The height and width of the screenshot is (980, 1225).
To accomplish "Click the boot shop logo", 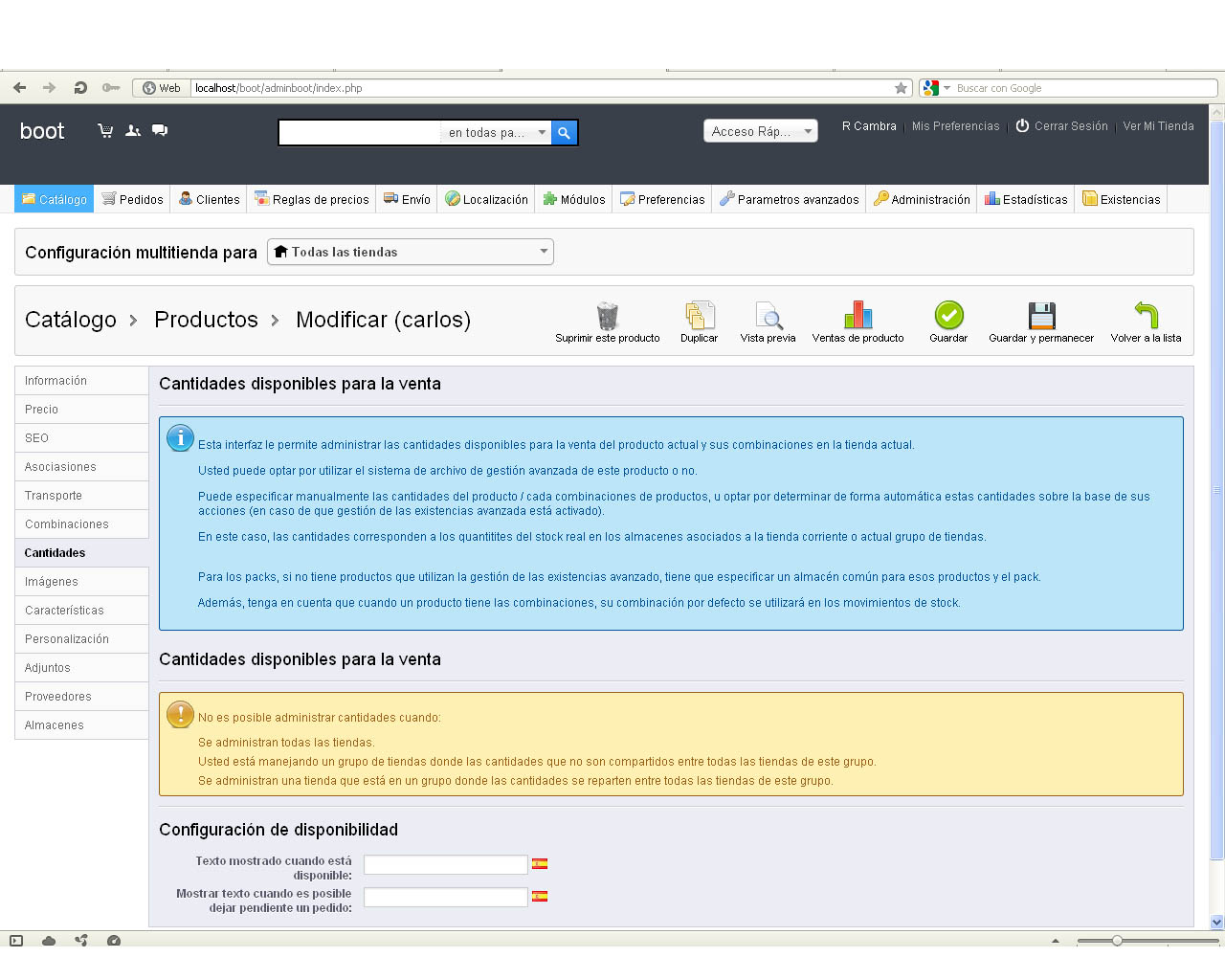I will pyautogui.click(x=42, y=131).
